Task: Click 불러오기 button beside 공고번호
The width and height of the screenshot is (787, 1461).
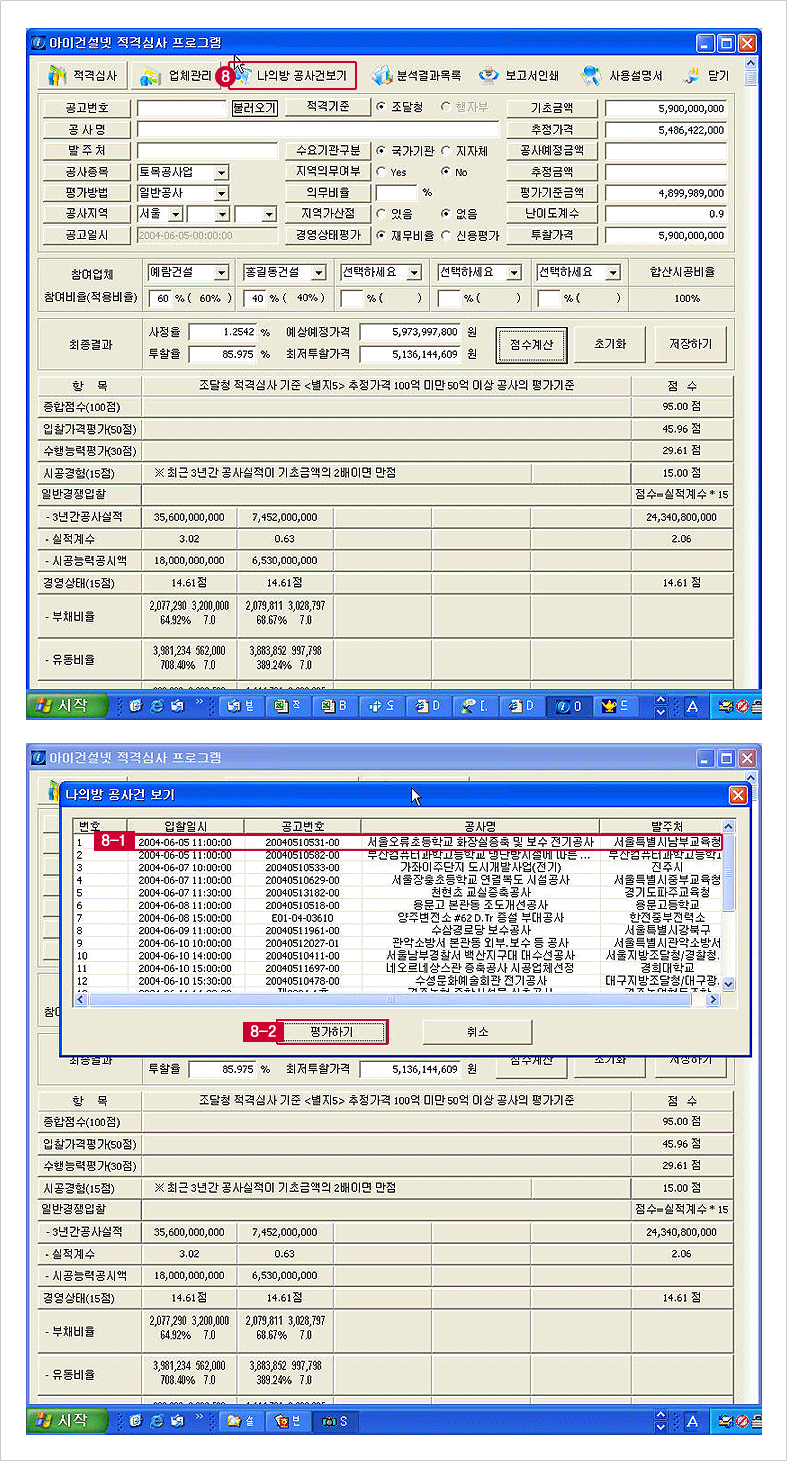Action: click(x=254, y=107)
